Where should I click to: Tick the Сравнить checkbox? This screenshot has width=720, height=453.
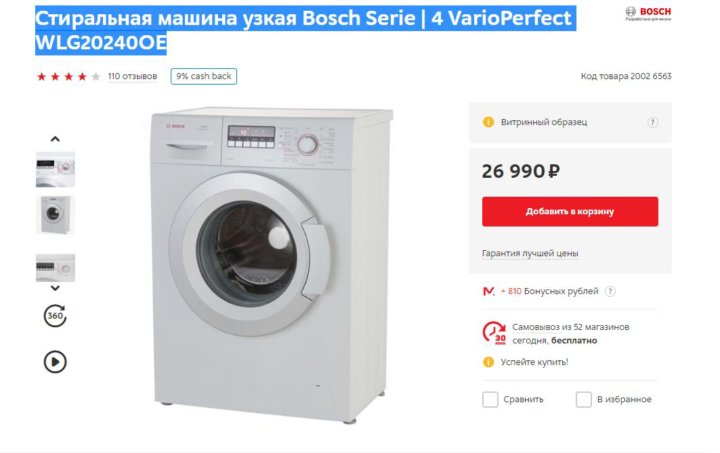(x=490, y=399)
